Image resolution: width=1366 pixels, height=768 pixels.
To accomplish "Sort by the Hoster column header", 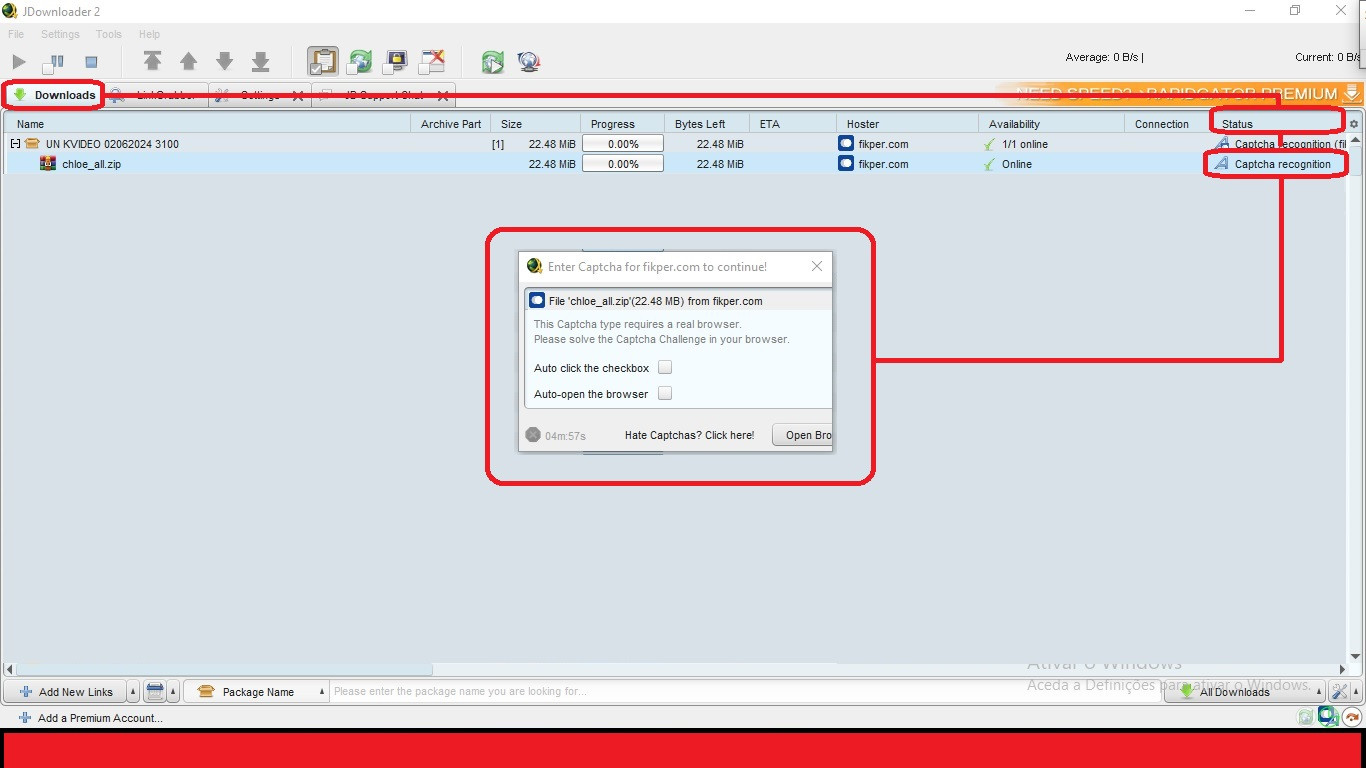I will 907,124.
